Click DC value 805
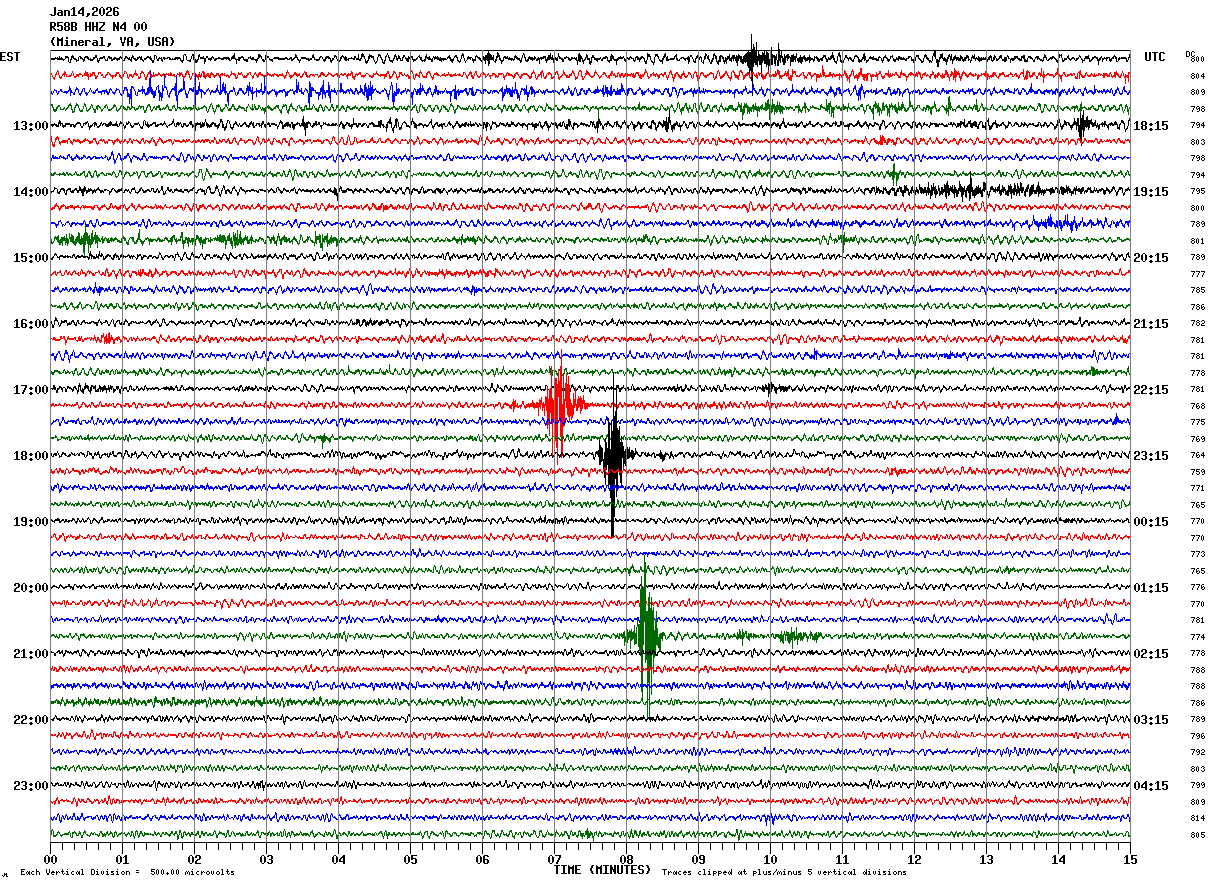 [x=1197, y=835]
